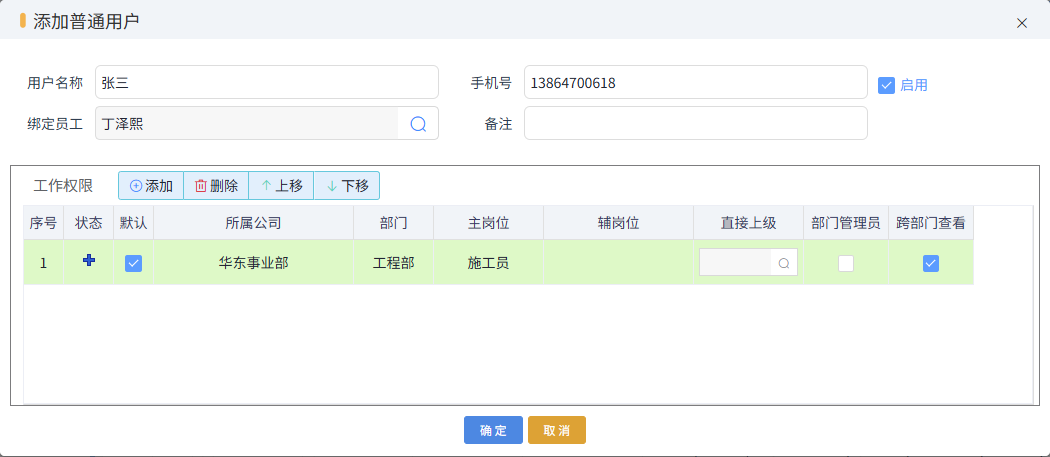Click the 直接上级 column header
This screenshot has height=457, width=1050.
(748, 223)
